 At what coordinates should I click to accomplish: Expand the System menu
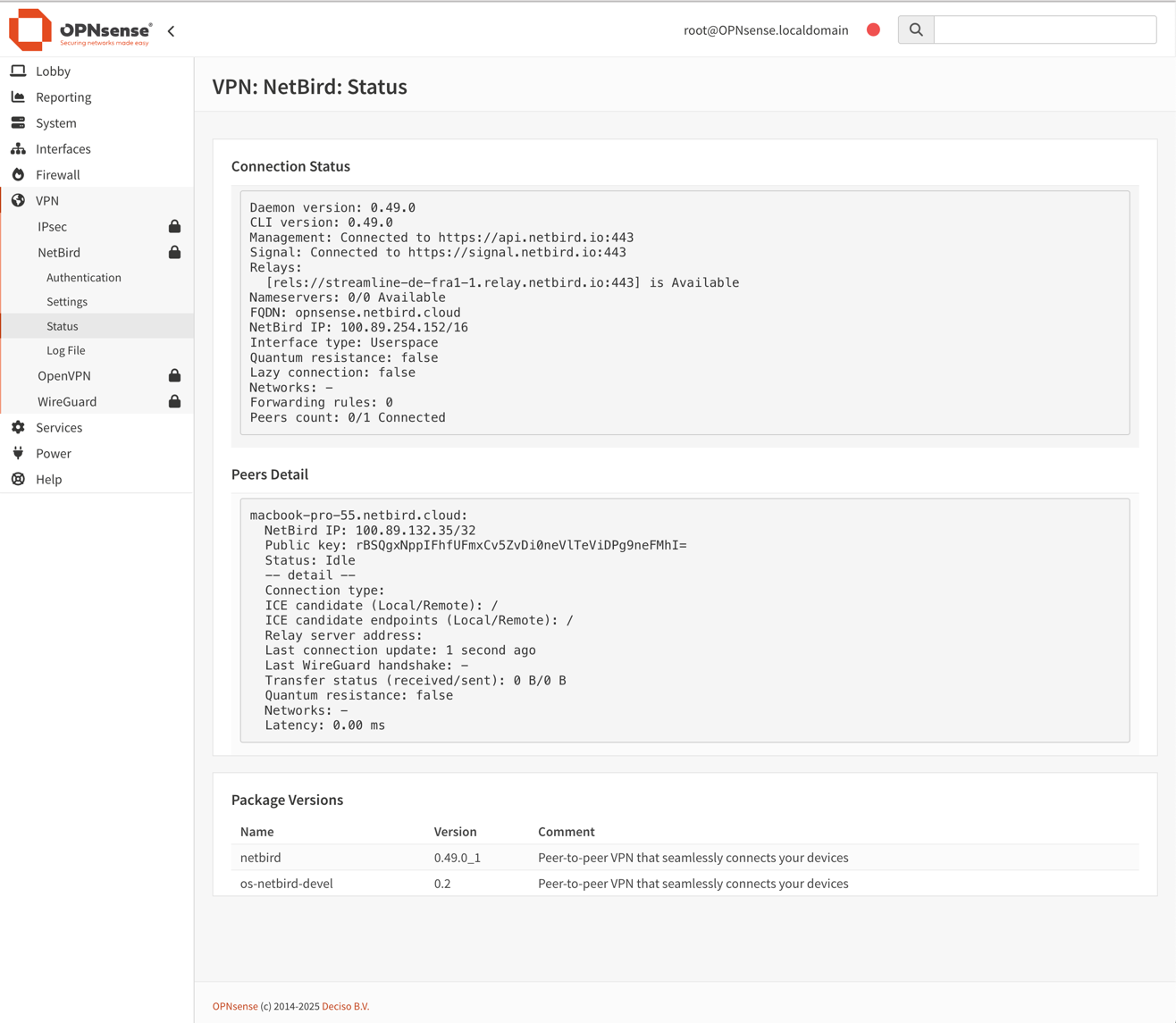click(x=56, y=123)
